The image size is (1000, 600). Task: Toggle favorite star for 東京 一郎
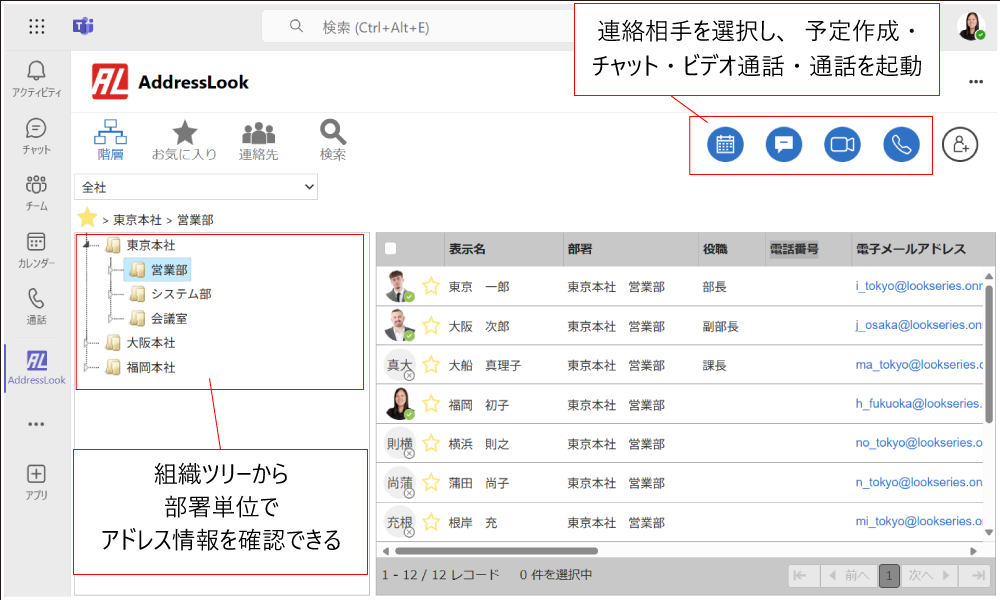[431, 286]
